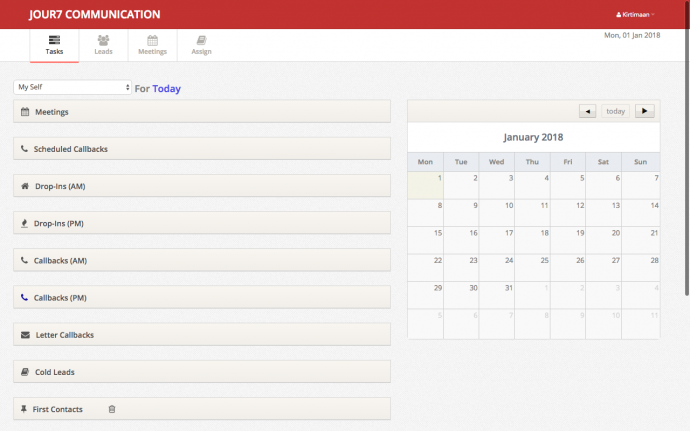Switch to the Leads tab
690x431 pixels.
pos(103,45)
